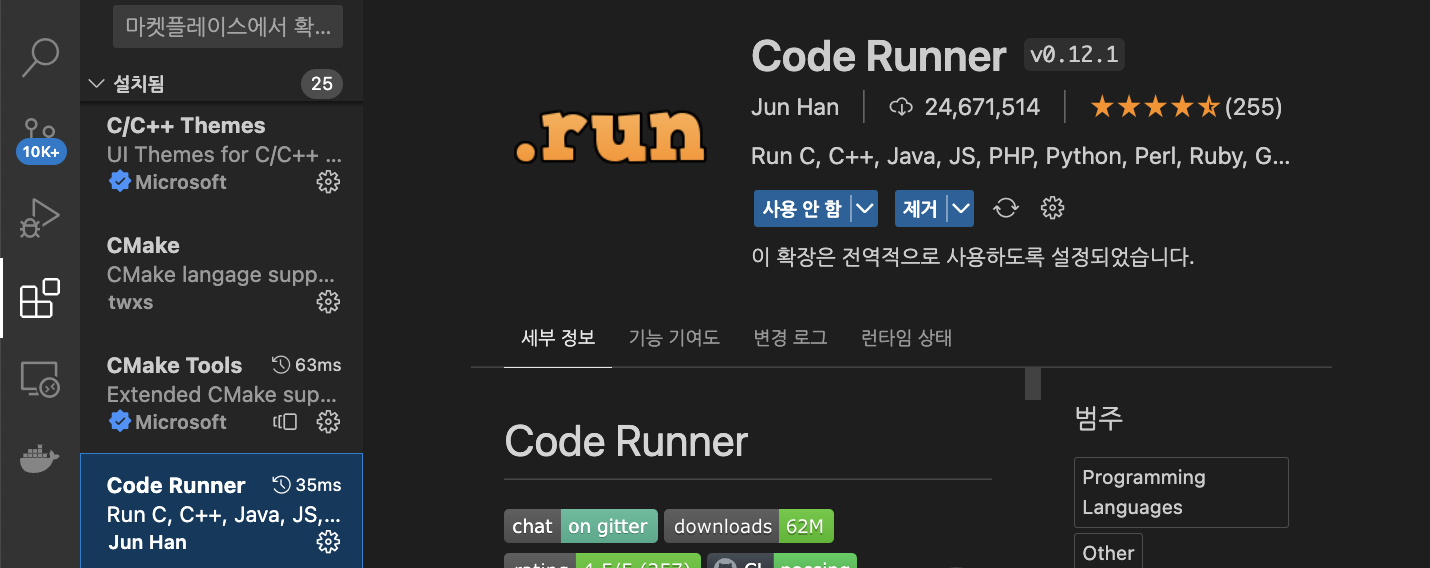Click the rating count (255)
Viewport: 1430px width, 568px height.
click(x=1253, y=107)
